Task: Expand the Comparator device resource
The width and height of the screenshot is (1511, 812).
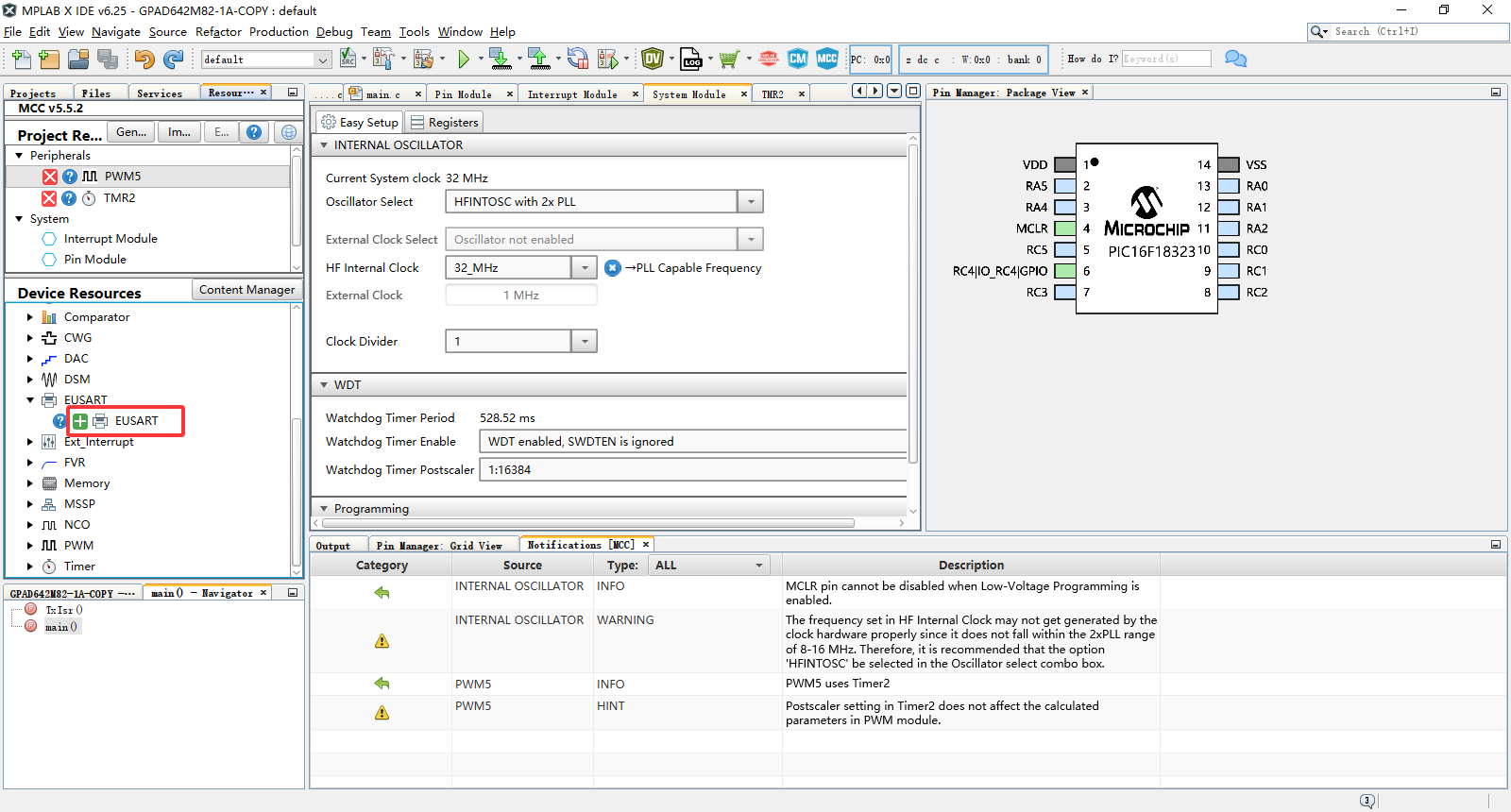Action: pyautogui.click(x=29, y=317)
